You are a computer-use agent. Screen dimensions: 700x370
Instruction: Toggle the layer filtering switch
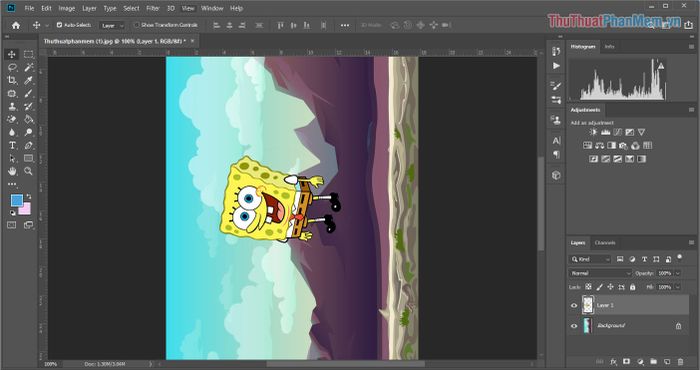(679, 257)
